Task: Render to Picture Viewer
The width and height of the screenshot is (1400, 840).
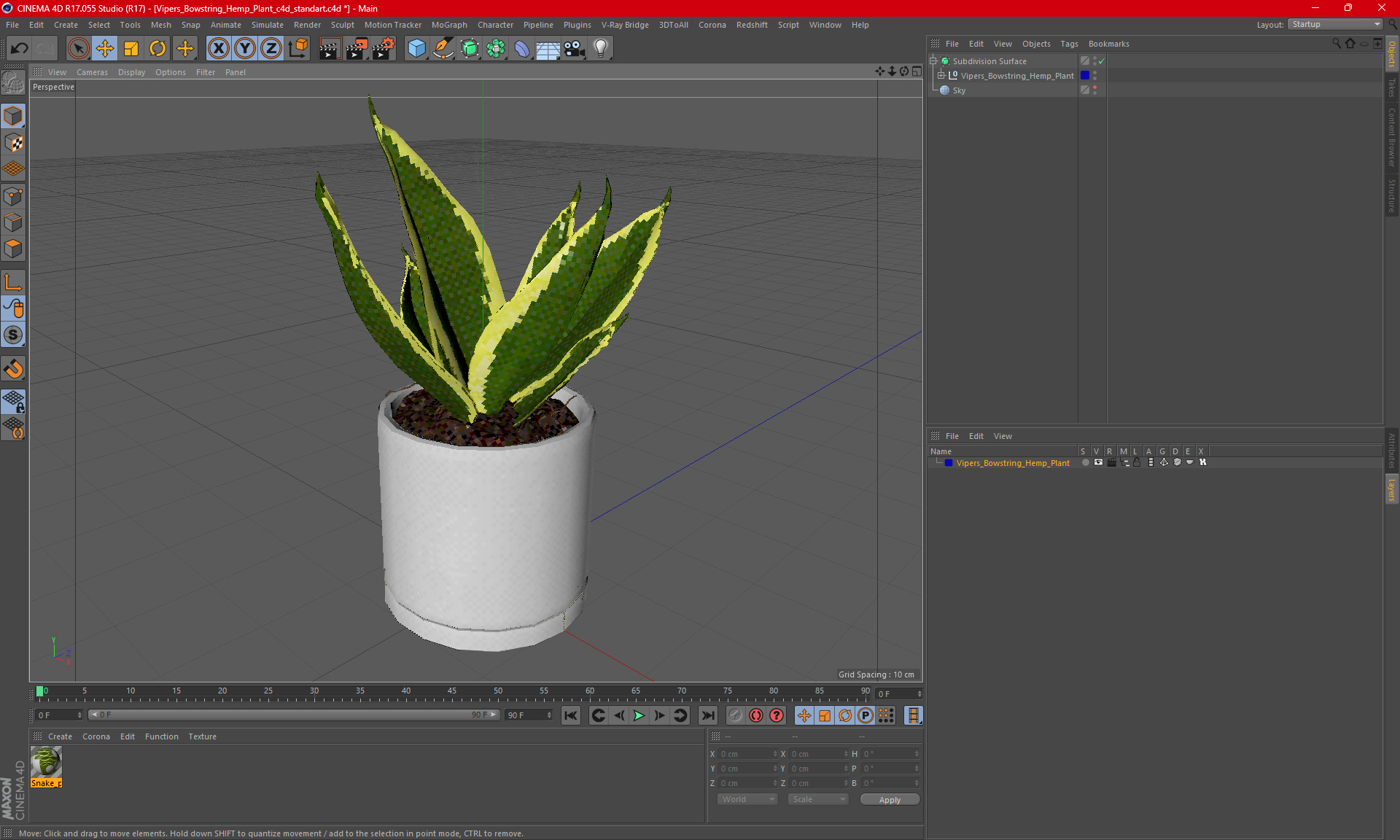Action: (357, 48)
